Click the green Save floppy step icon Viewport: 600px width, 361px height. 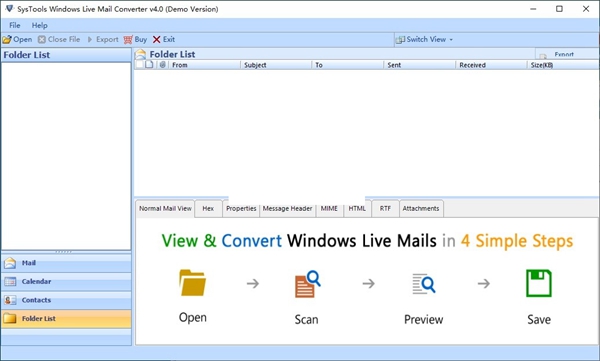pyautogui.click(x=539, y=283)
